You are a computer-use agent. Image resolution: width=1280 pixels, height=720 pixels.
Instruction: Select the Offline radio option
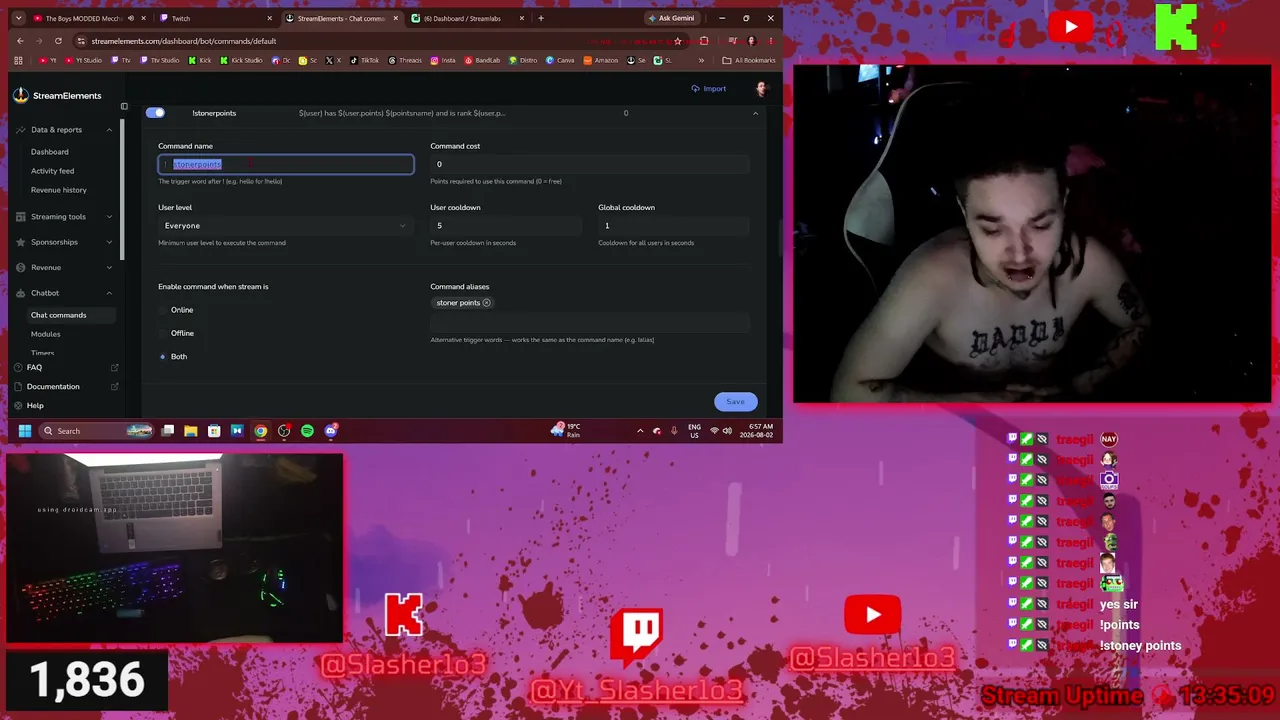[163, 333]
